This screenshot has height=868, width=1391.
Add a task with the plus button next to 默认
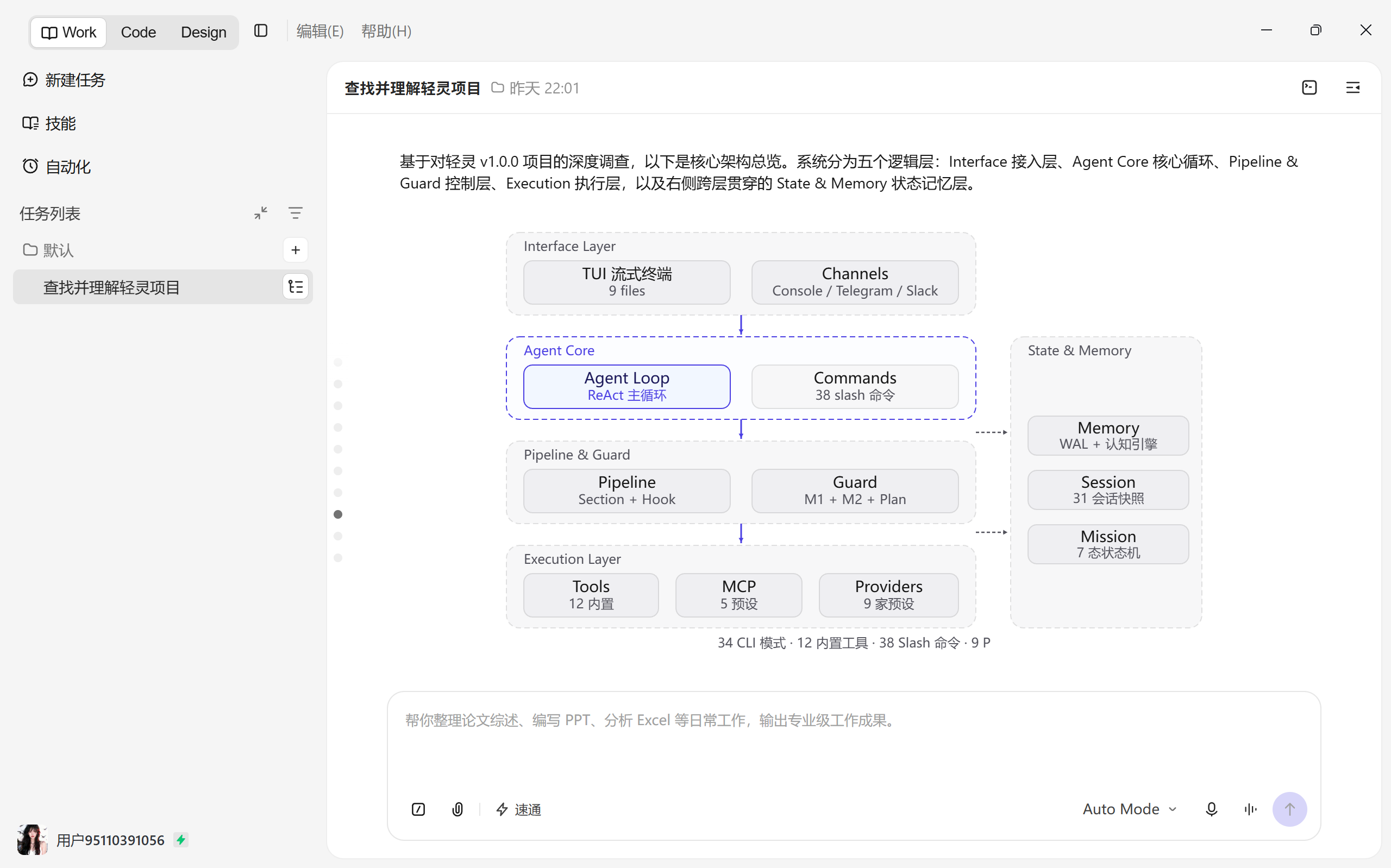pyautogui.click(x=295, y=250)
